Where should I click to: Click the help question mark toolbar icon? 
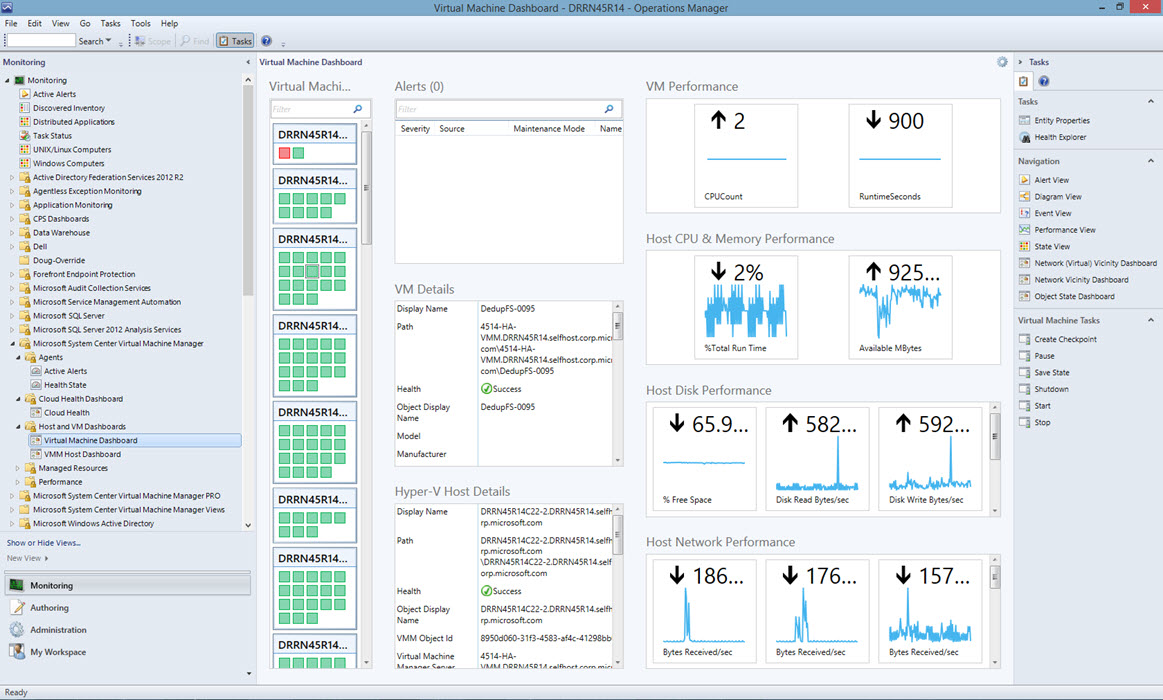click(266, 41)
